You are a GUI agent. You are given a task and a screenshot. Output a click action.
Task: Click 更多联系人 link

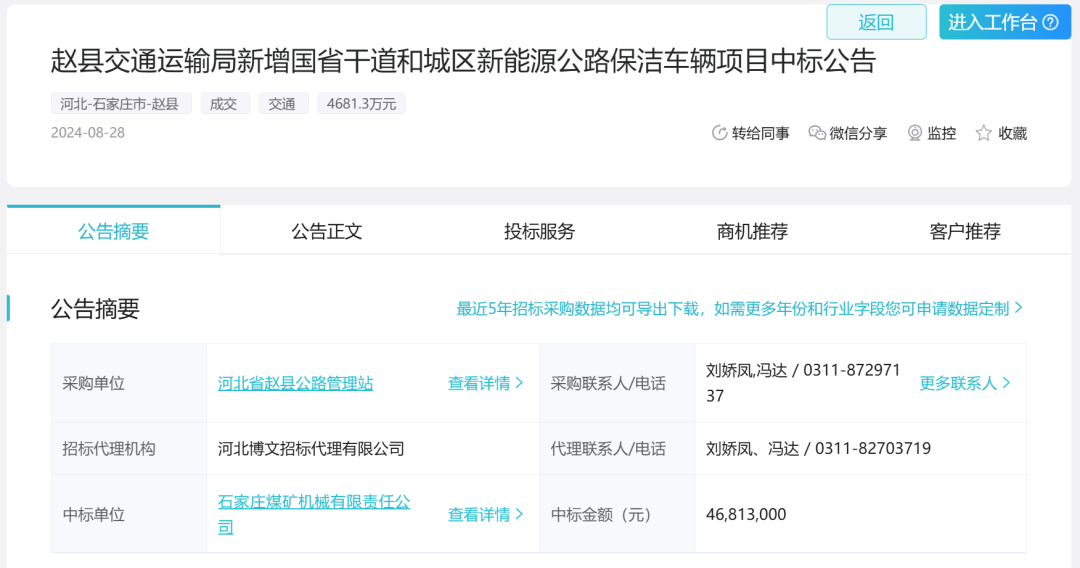[x=965, y=383]
